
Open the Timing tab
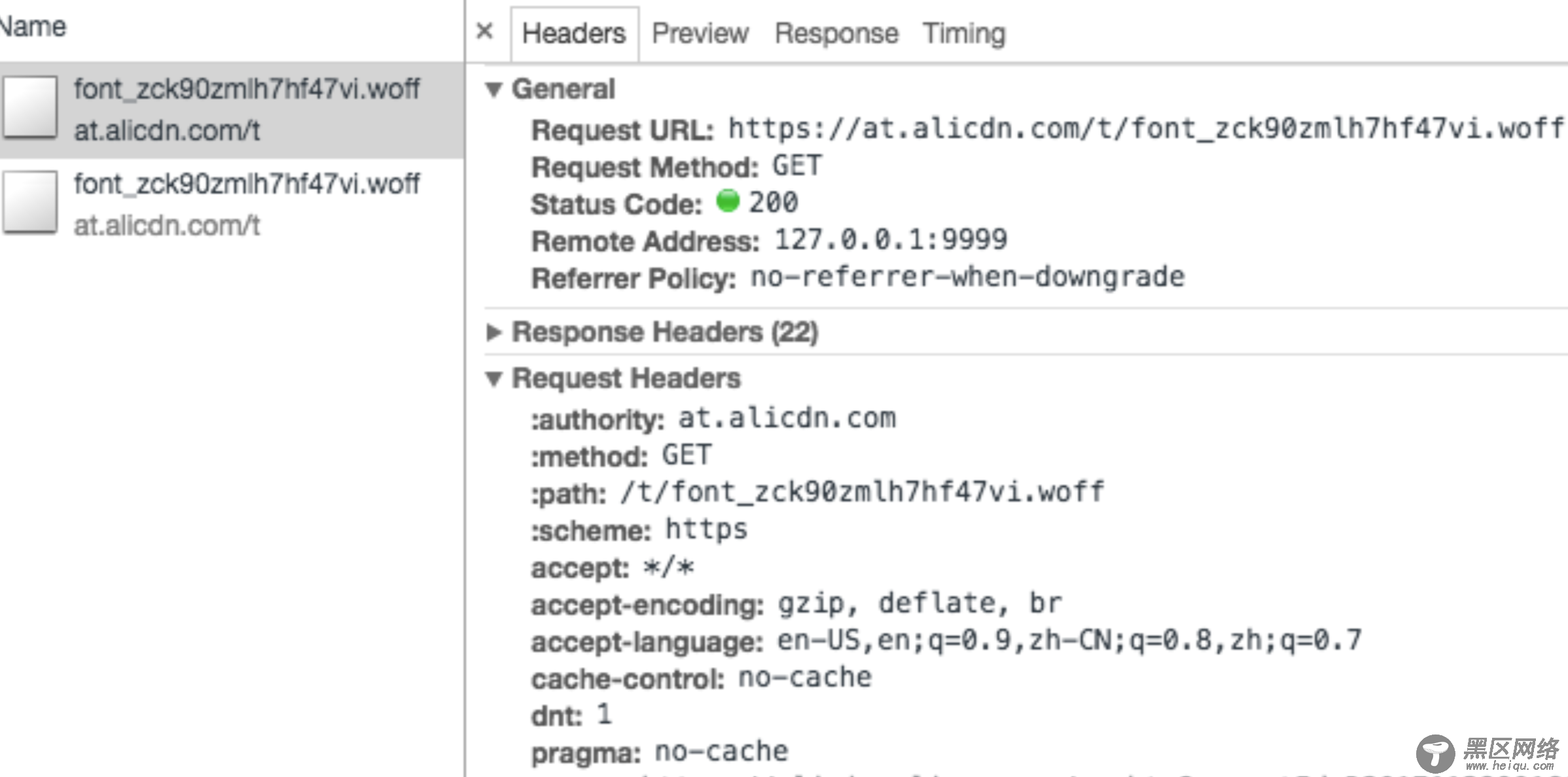[x=964, y=33]
